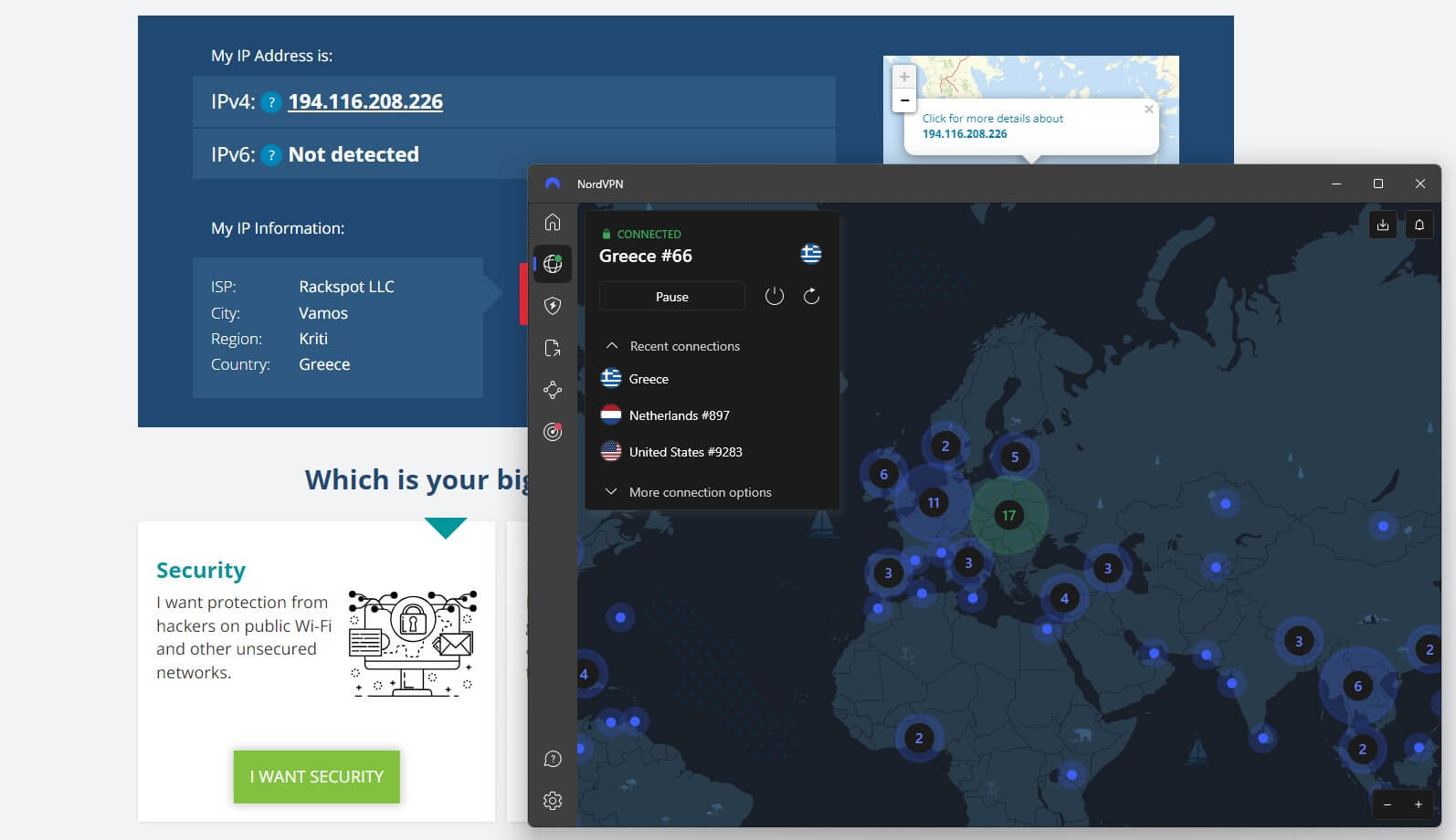Click the Greece #66 server name
This screenshot has width=1456, height=840.
point(646,256)
